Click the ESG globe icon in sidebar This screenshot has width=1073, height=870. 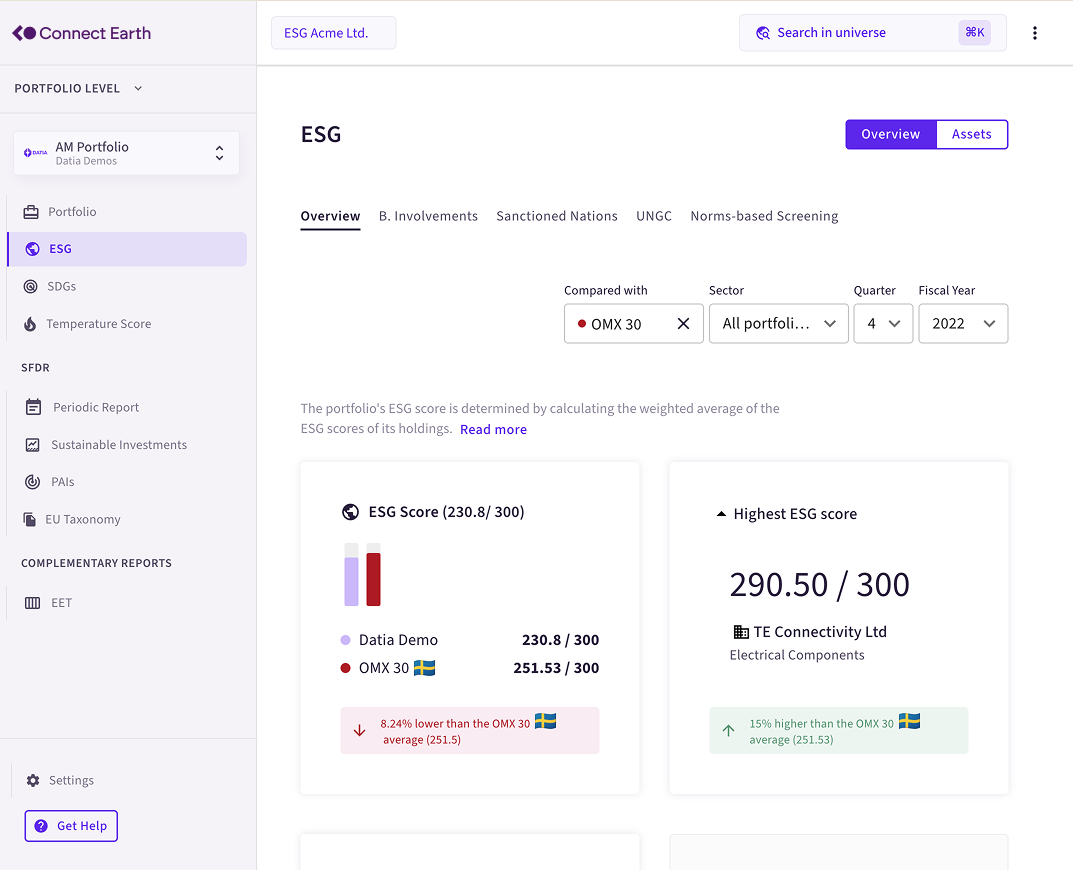pos(32,249)
